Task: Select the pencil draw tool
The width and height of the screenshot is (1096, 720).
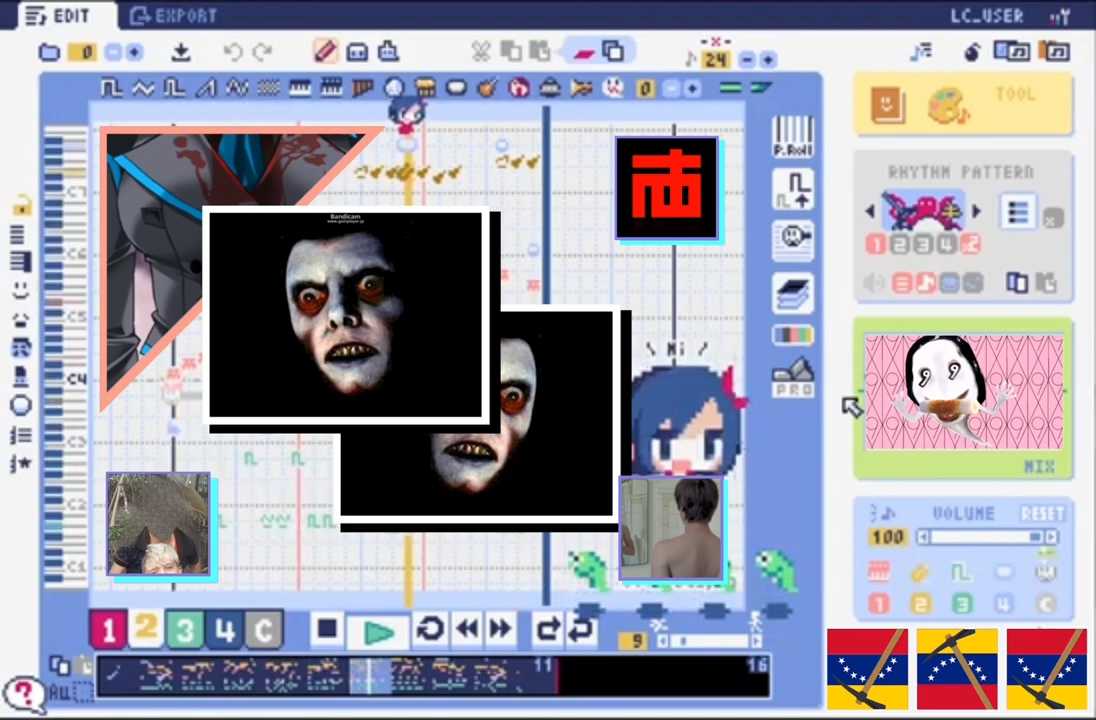Action: point(325,51)
